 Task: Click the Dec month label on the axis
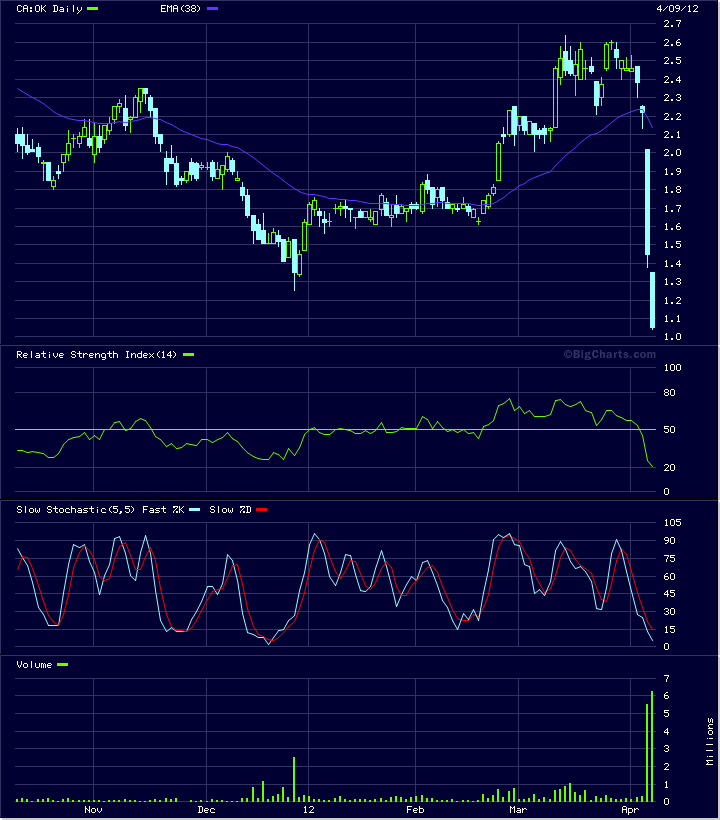click(x=206, y=810)
